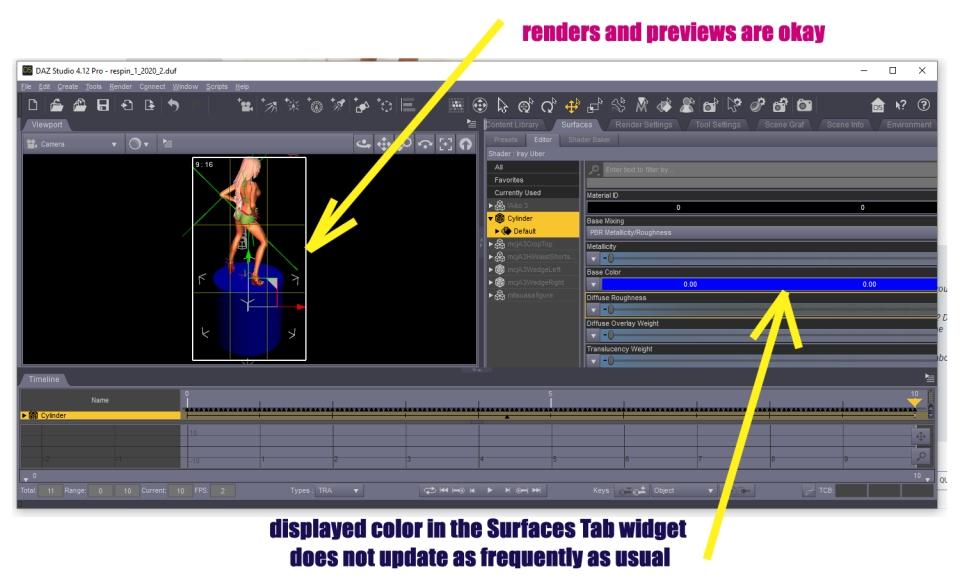The height and width of the screenshot is (576, 960).
Task: Open the Shader Baker sub-tab
Action: tap(588, 140)
